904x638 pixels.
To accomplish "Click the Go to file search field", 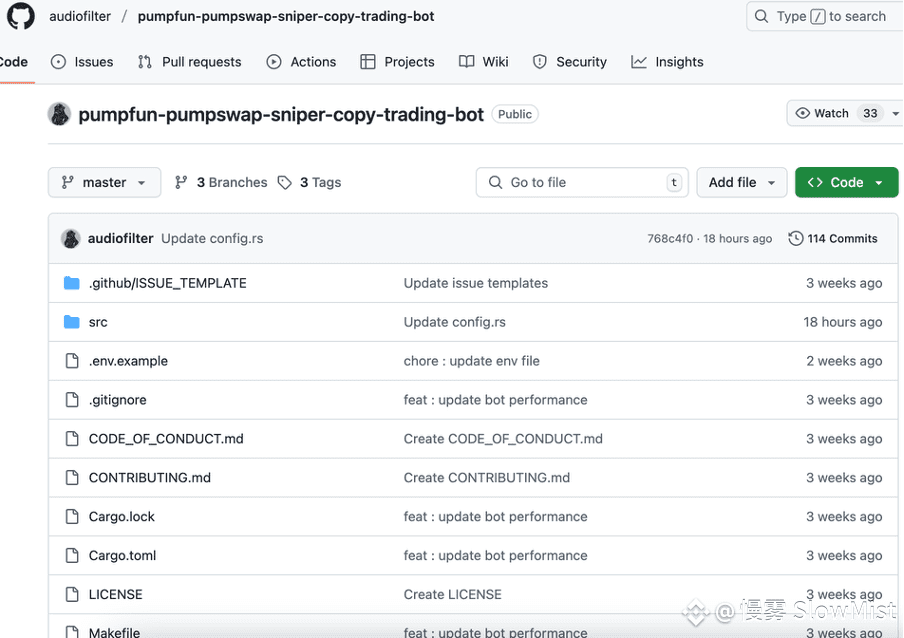I will click(x=582, y=183).
